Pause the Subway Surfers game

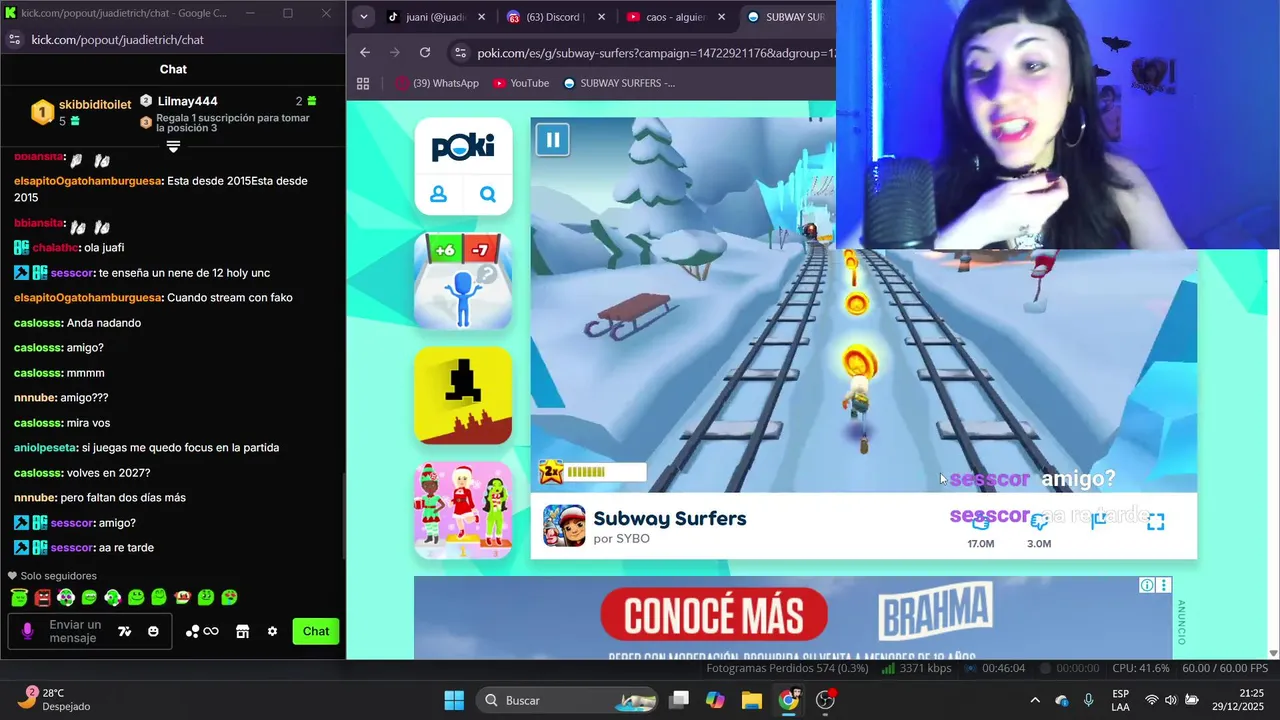pos(553,140)
